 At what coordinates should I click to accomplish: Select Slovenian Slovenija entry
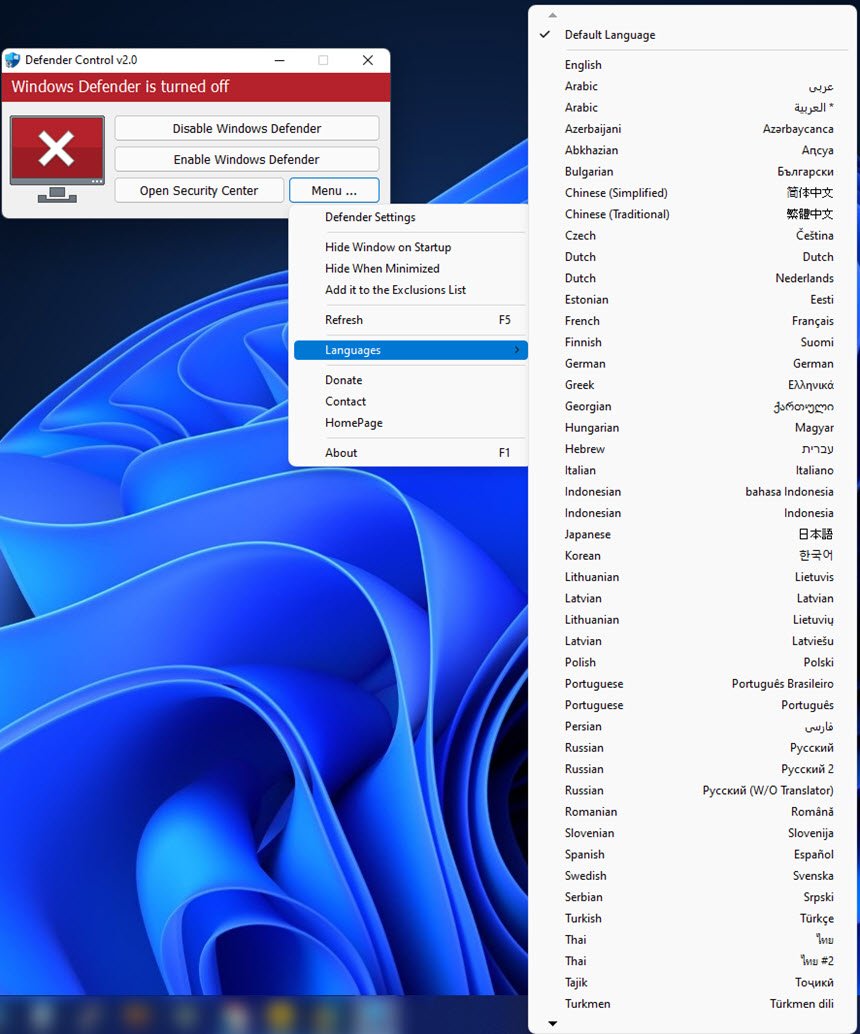tap(692, 833)
